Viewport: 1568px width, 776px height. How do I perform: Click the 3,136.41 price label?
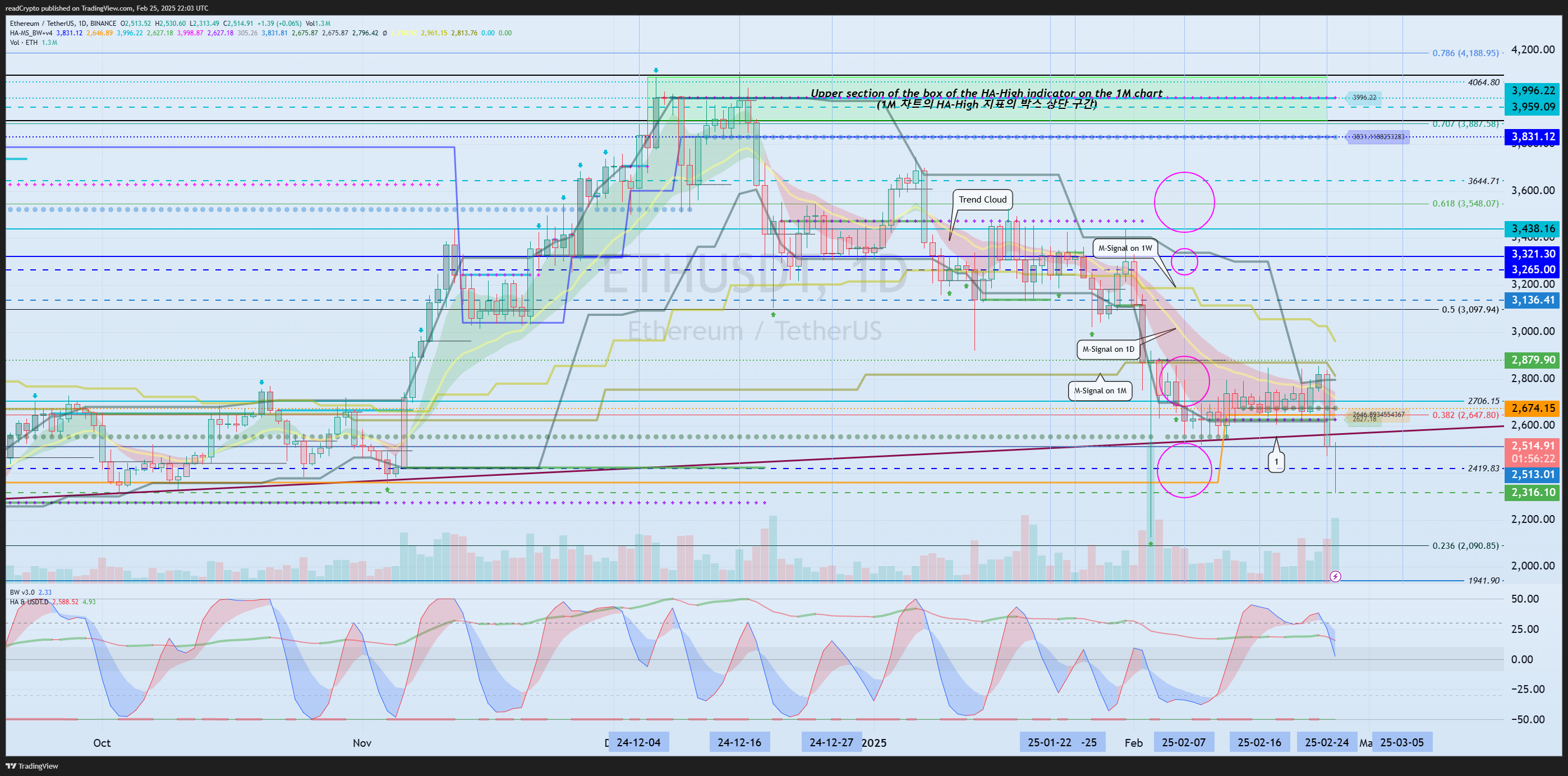pos(1533,300)
